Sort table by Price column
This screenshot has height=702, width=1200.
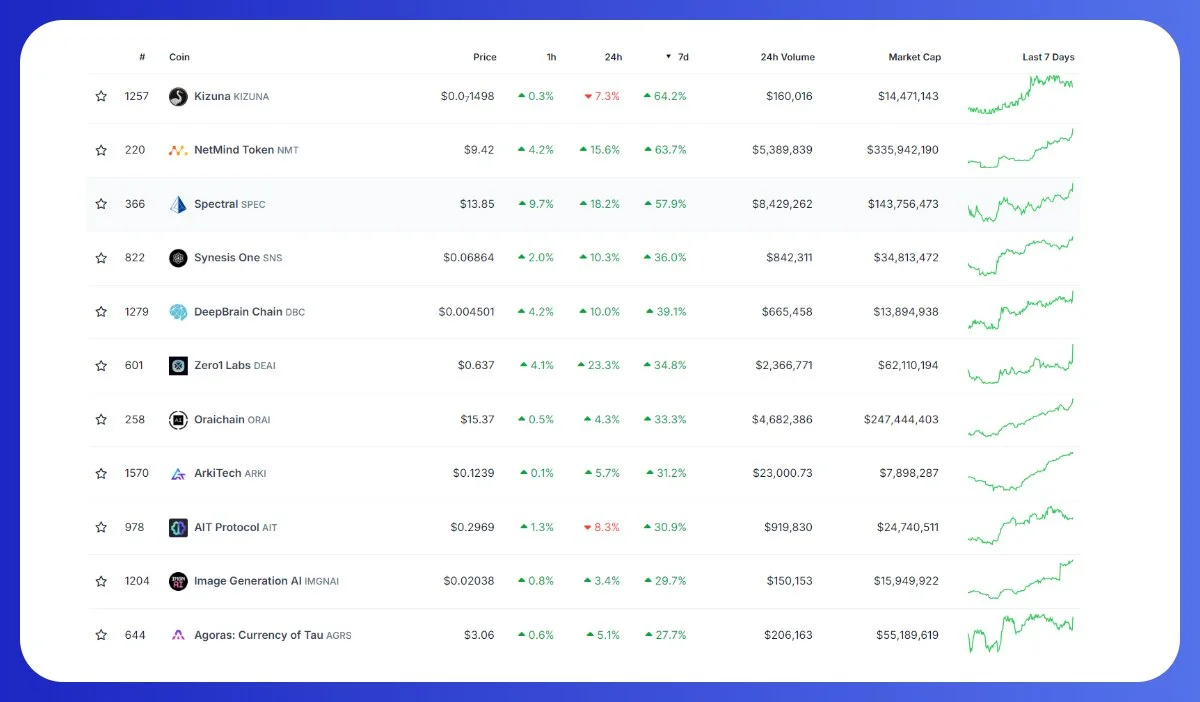tap(485, 57)
